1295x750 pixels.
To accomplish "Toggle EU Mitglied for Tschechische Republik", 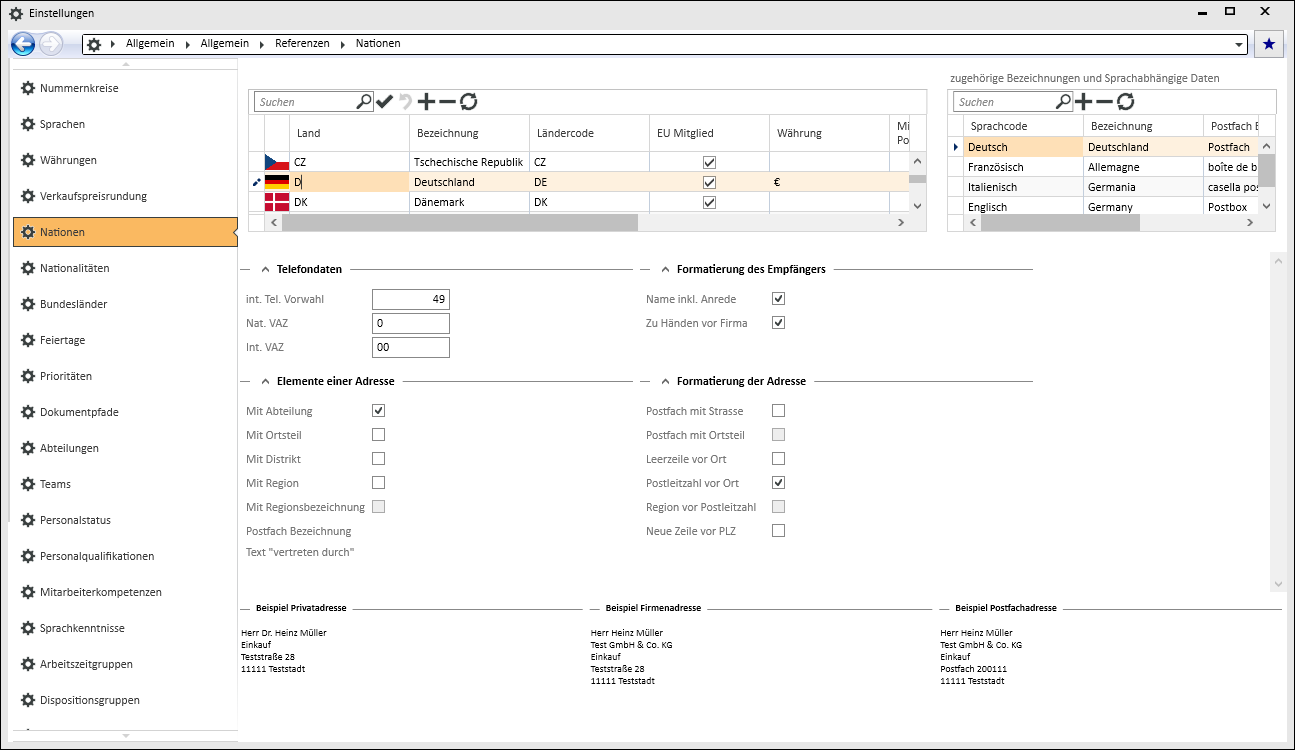I will click(710, 162).
